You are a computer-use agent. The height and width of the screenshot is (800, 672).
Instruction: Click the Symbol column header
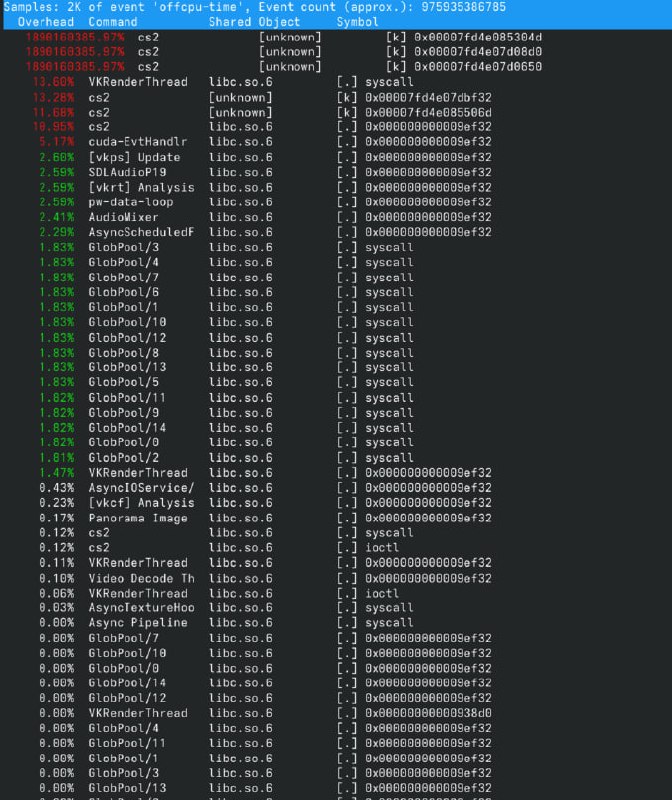point(357,22)
